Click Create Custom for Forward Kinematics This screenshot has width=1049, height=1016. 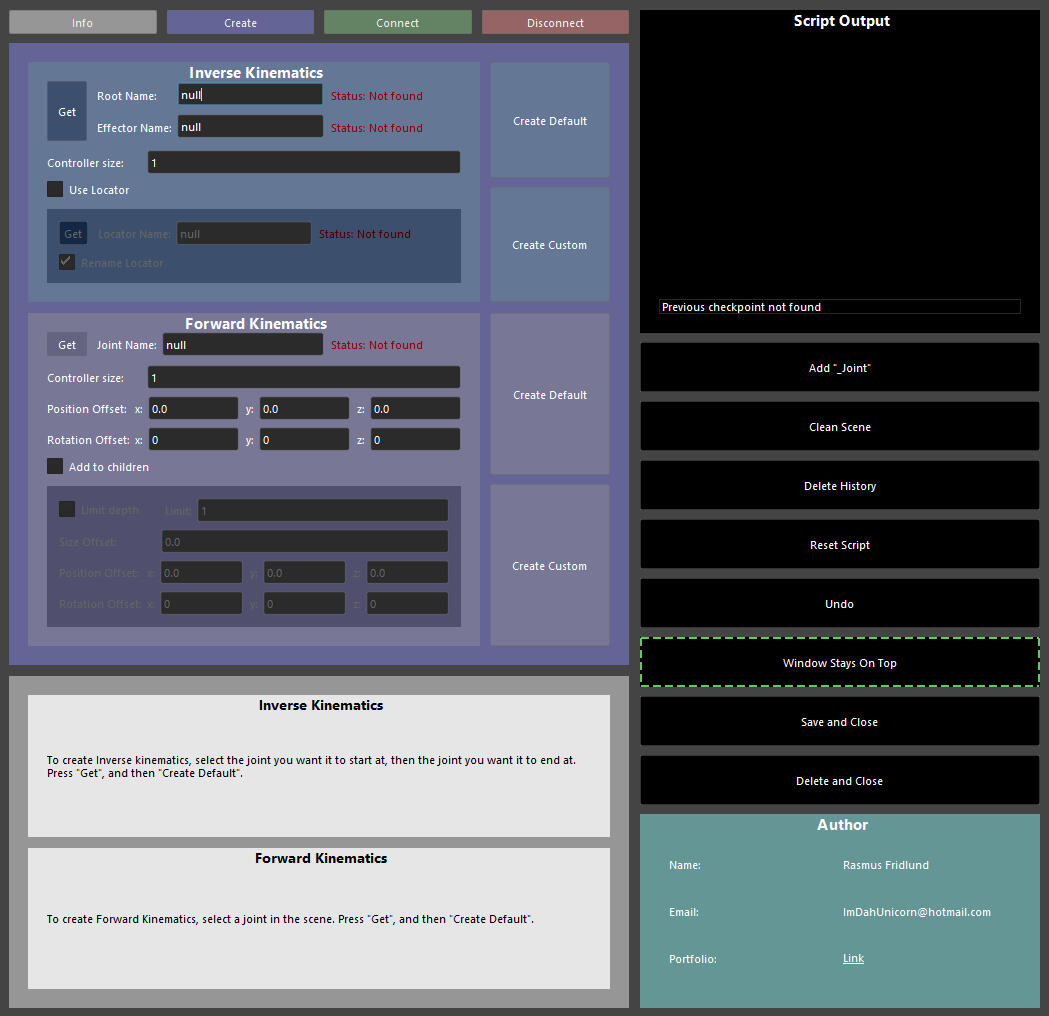[550, 566]
